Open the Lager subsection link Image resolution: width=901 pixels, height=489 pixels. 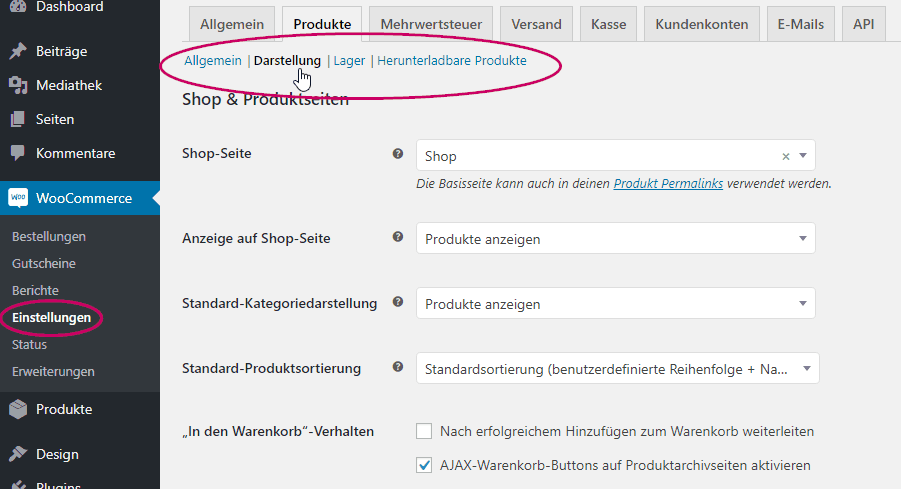pos(349,60)
